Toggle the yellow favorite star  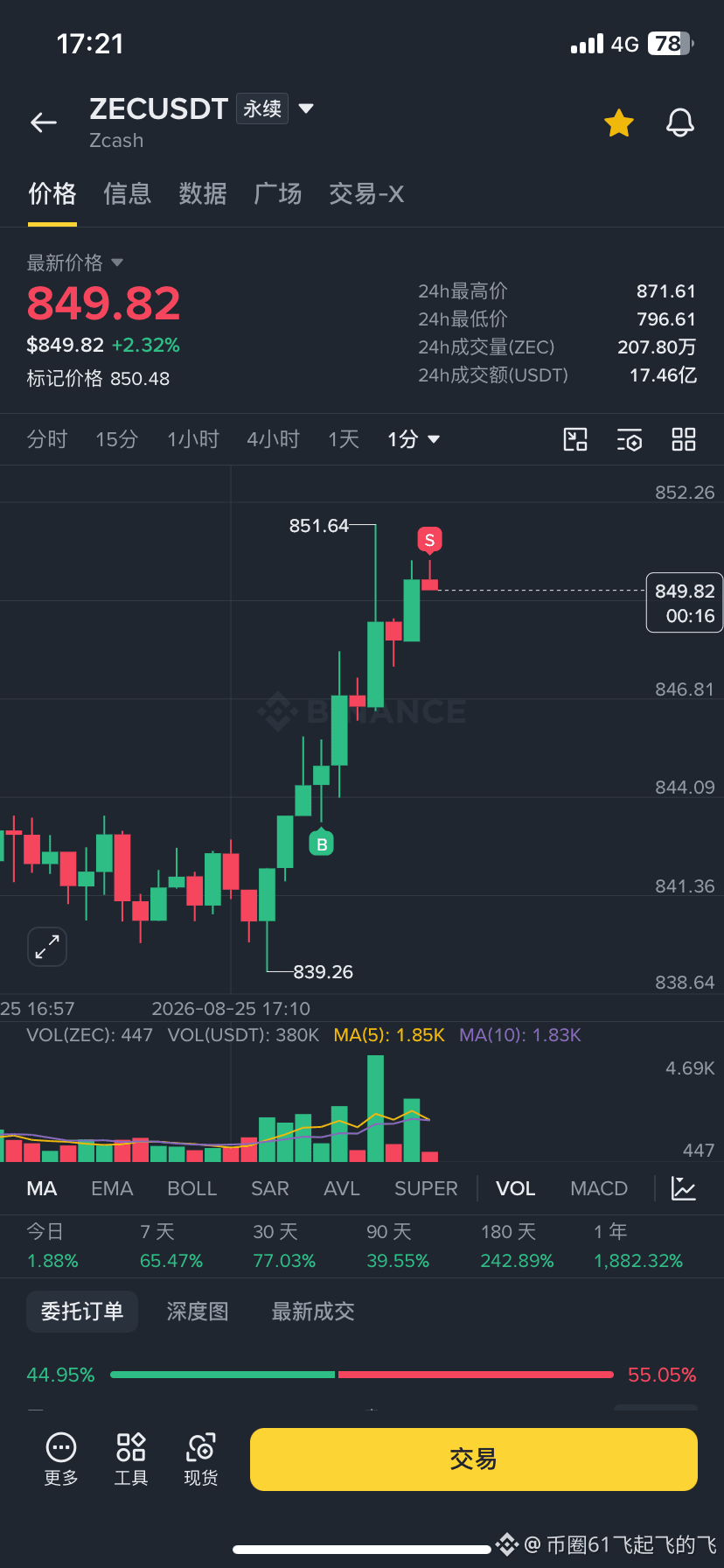[x=619, y=123]
